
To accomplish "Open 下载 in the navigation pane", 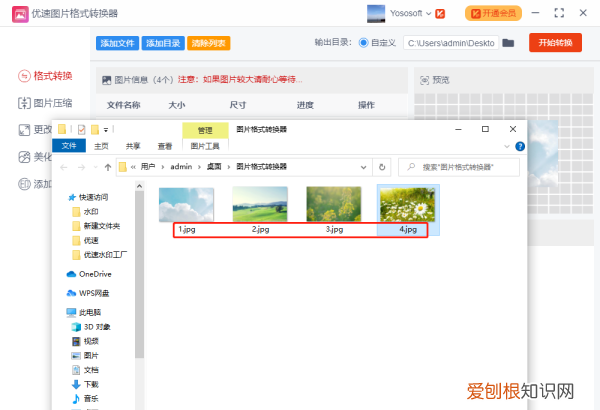I will 85,384.
